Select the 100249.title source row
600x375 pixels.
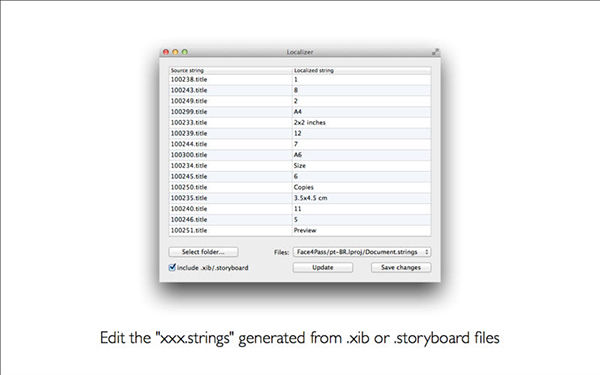pyautogui.click(x=230, y=101)
